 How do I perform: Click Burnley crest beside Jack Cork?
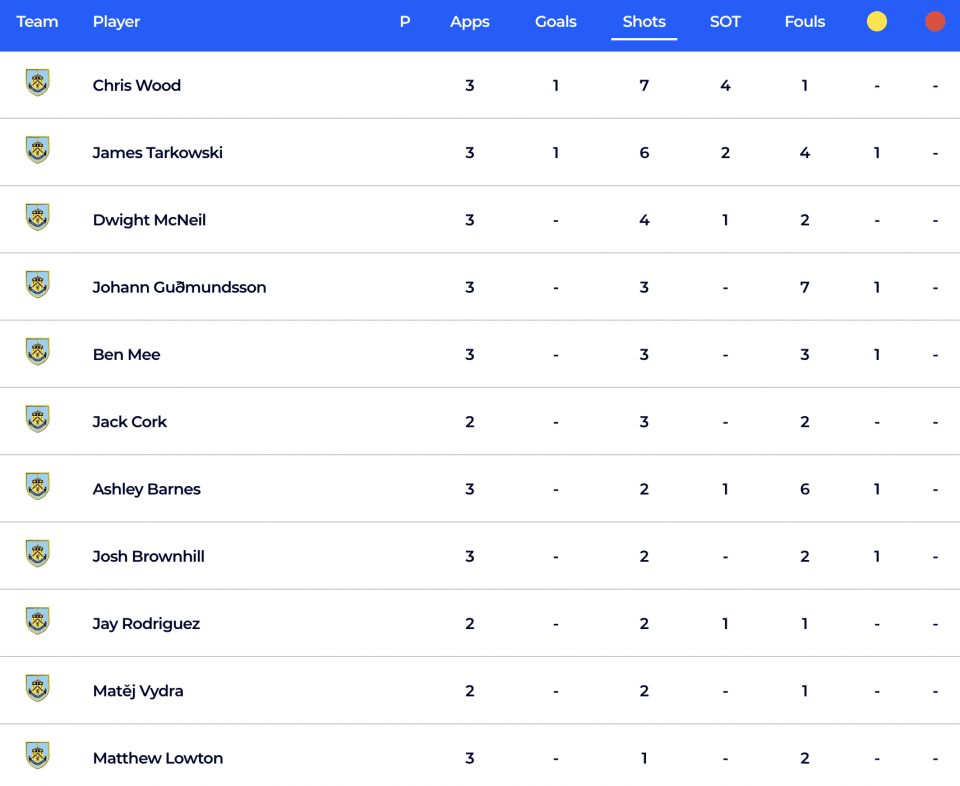(x=37, y=419)
